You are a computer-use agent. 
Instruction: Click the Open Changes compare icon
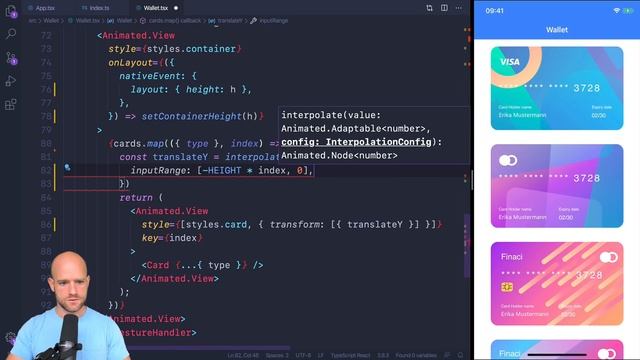point(429,8)
